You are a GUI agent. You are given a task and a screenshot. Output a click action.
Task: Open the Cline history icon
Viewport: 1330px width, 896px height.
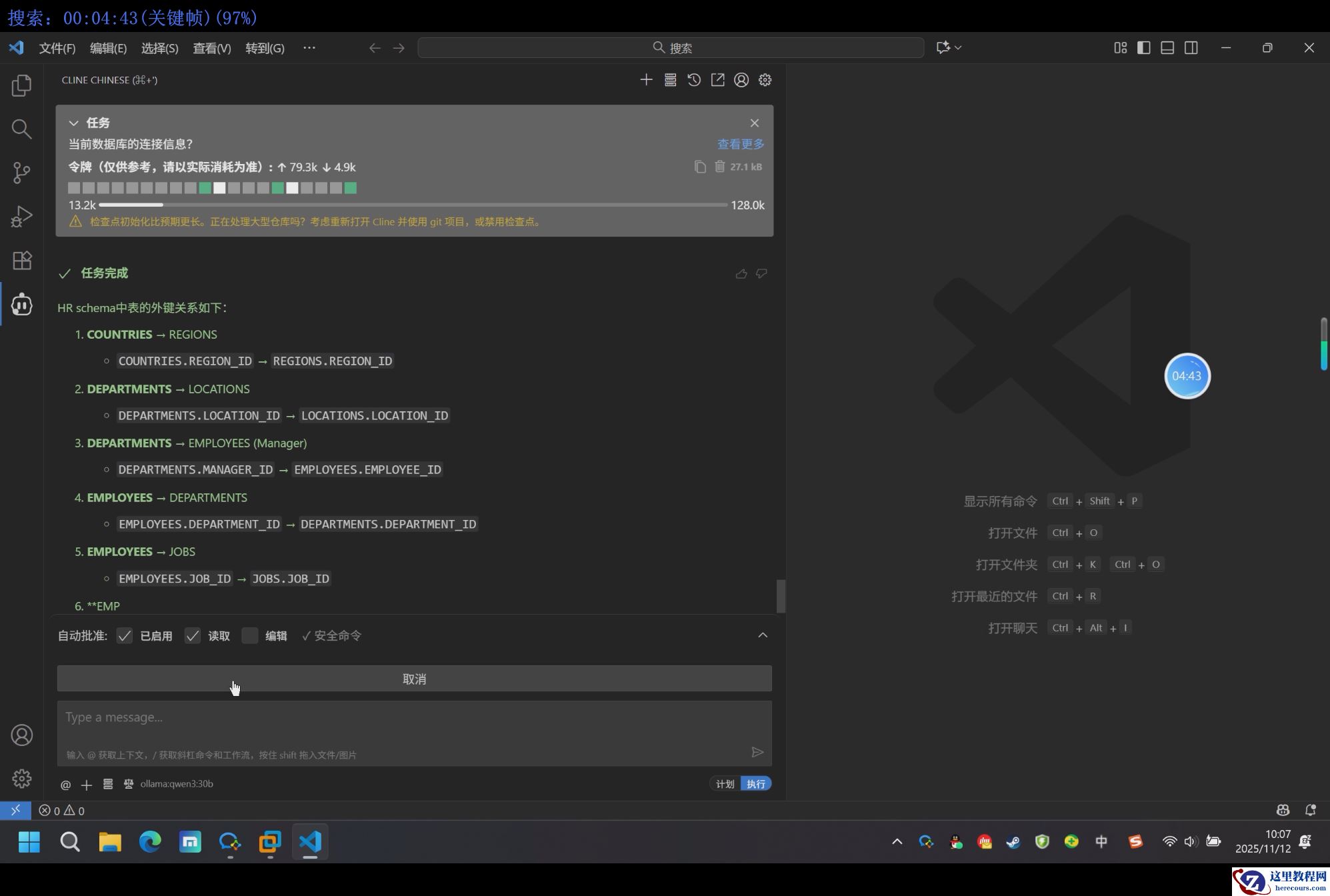pos(694,80)
